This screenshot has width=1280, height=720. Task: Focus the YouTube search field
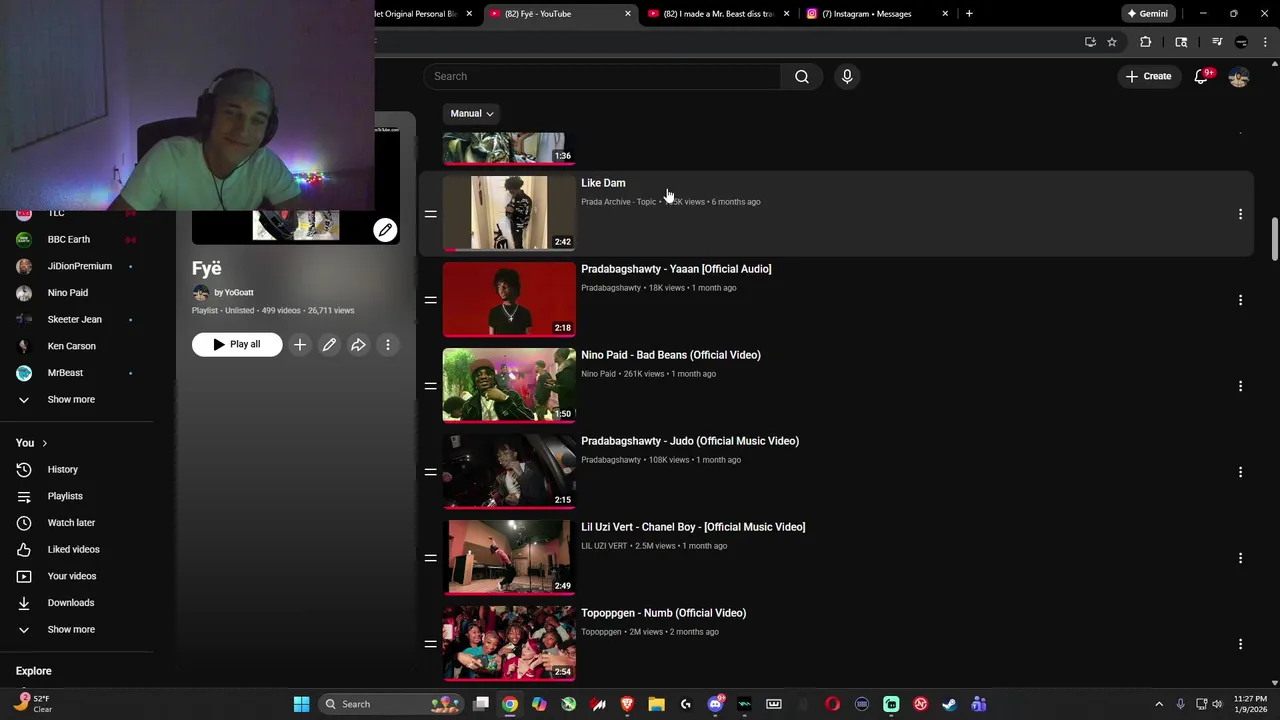602,76
